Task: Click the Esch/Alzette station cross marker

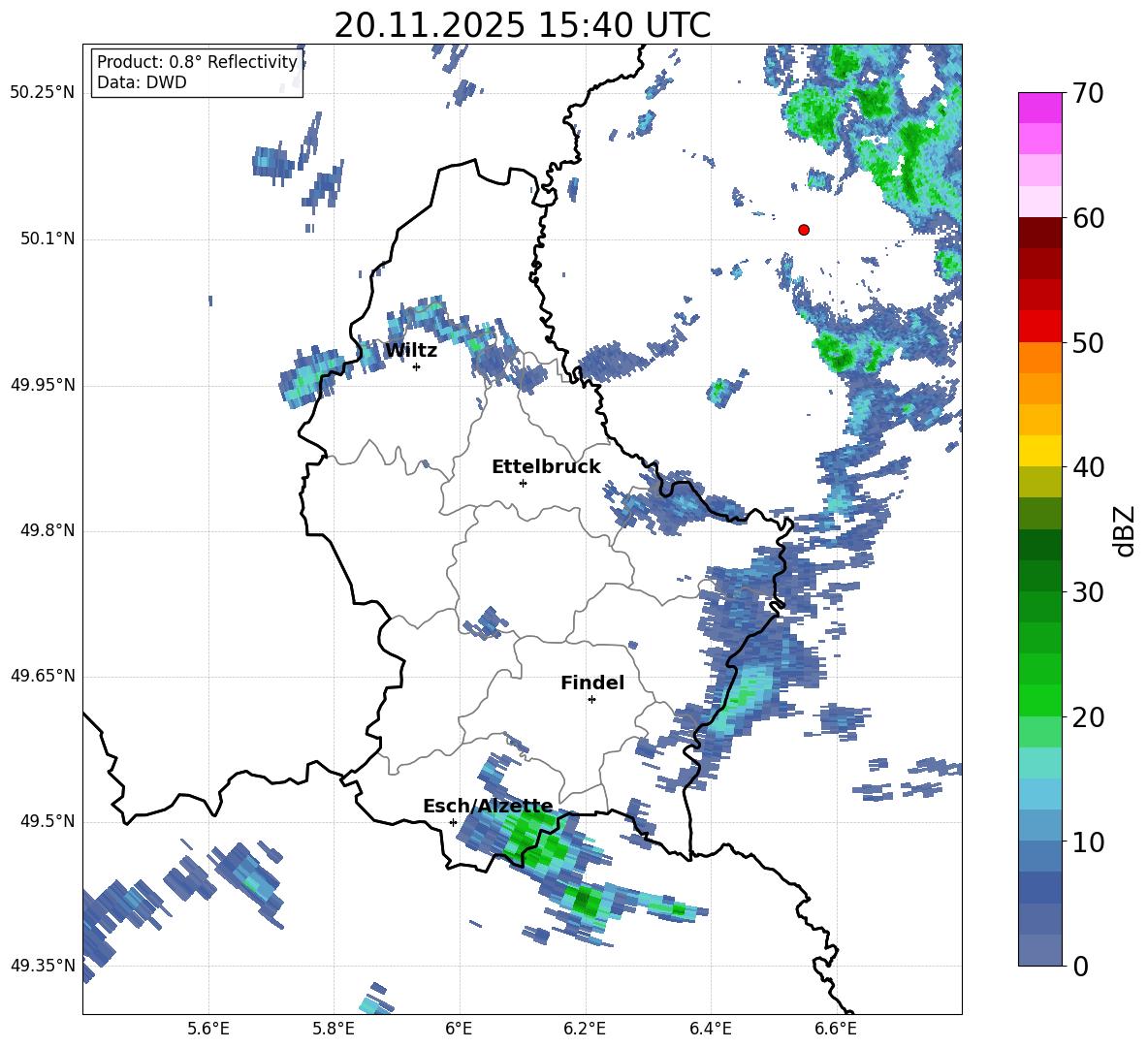Action: point(453,822)
